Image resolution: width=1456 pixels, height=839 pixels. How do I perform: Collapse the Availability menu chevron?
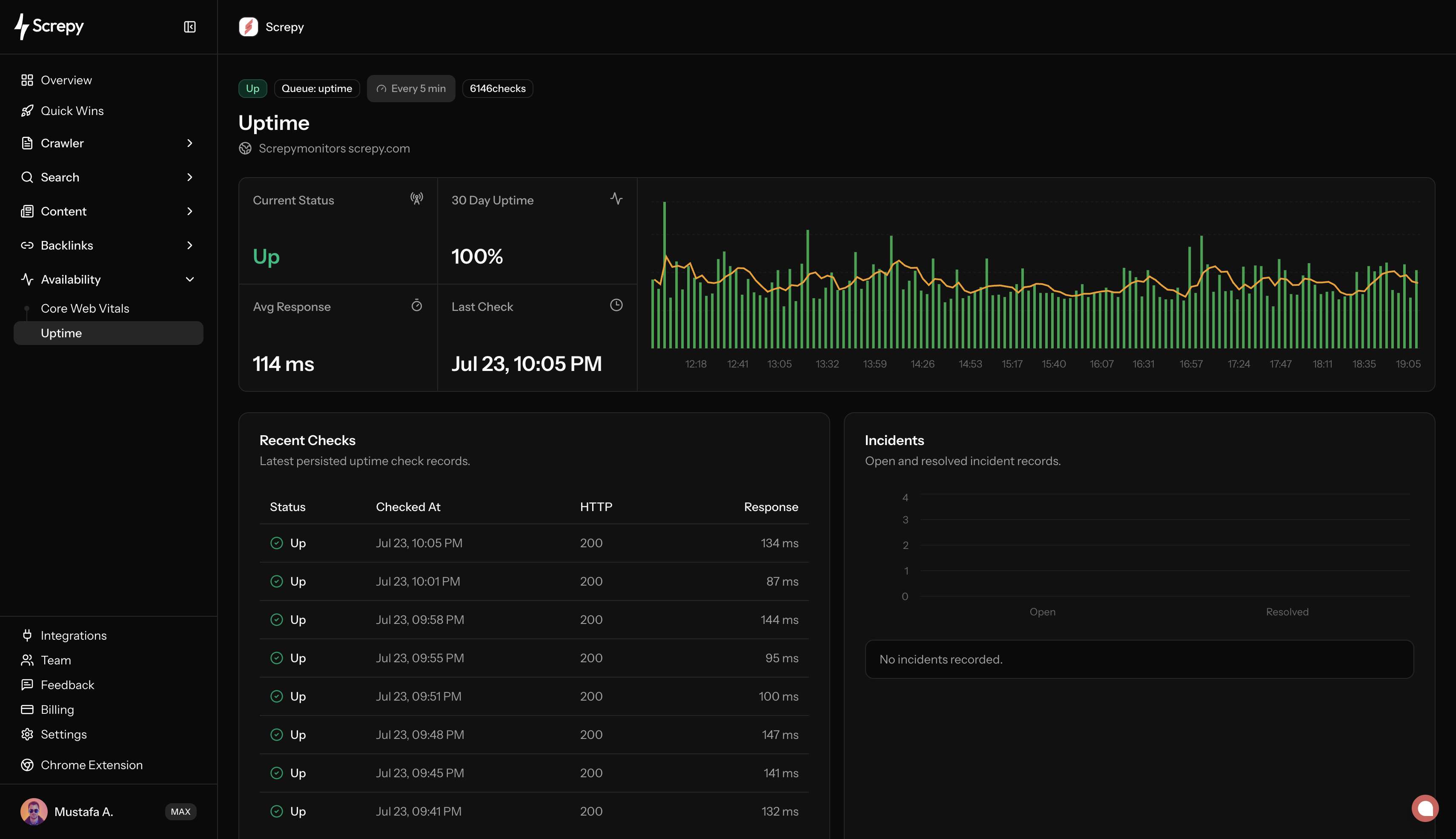(x=189, y=279)
